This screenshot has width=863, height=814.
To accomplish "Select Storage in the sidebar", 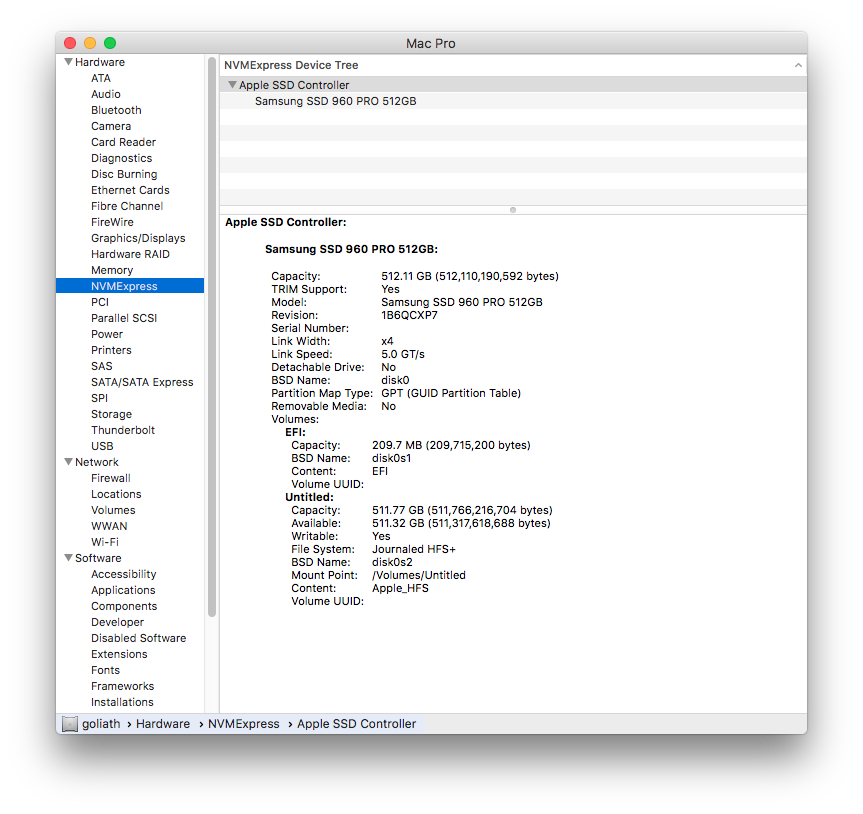I will (111, 413).
